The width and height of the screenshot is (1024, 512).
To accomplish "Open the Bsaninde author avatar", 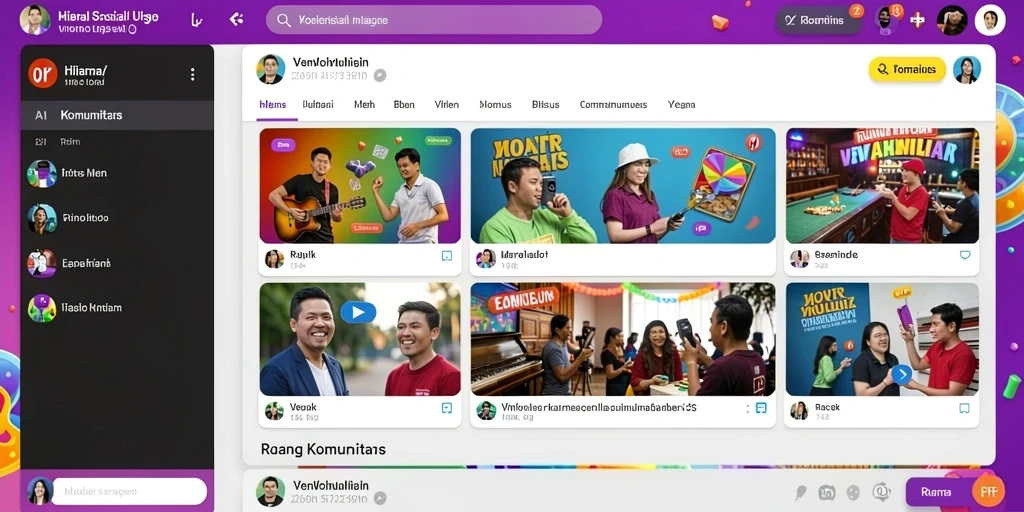I will 799,259.
